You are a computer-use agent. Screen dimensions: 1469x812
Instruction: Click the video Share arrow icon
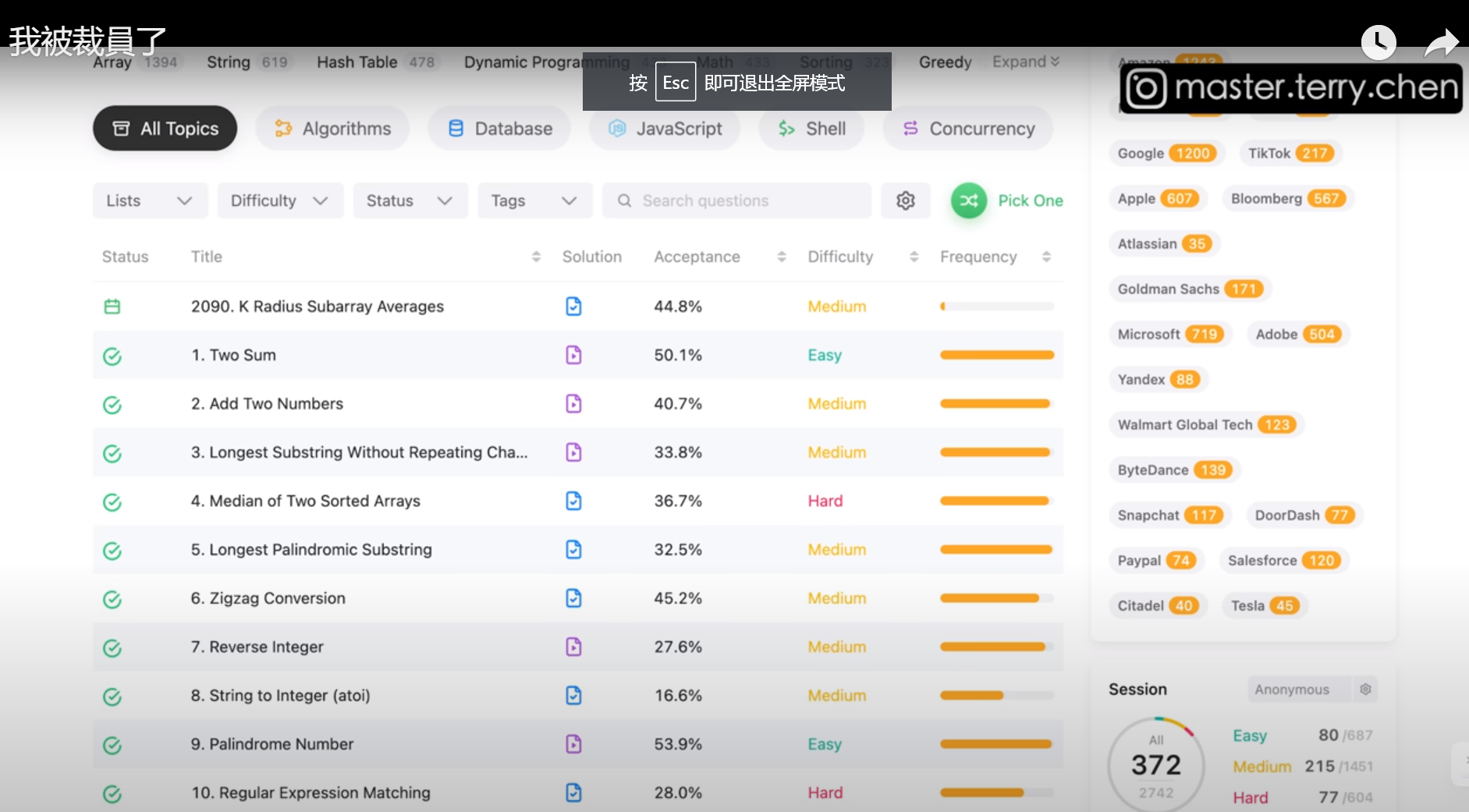1441,42
